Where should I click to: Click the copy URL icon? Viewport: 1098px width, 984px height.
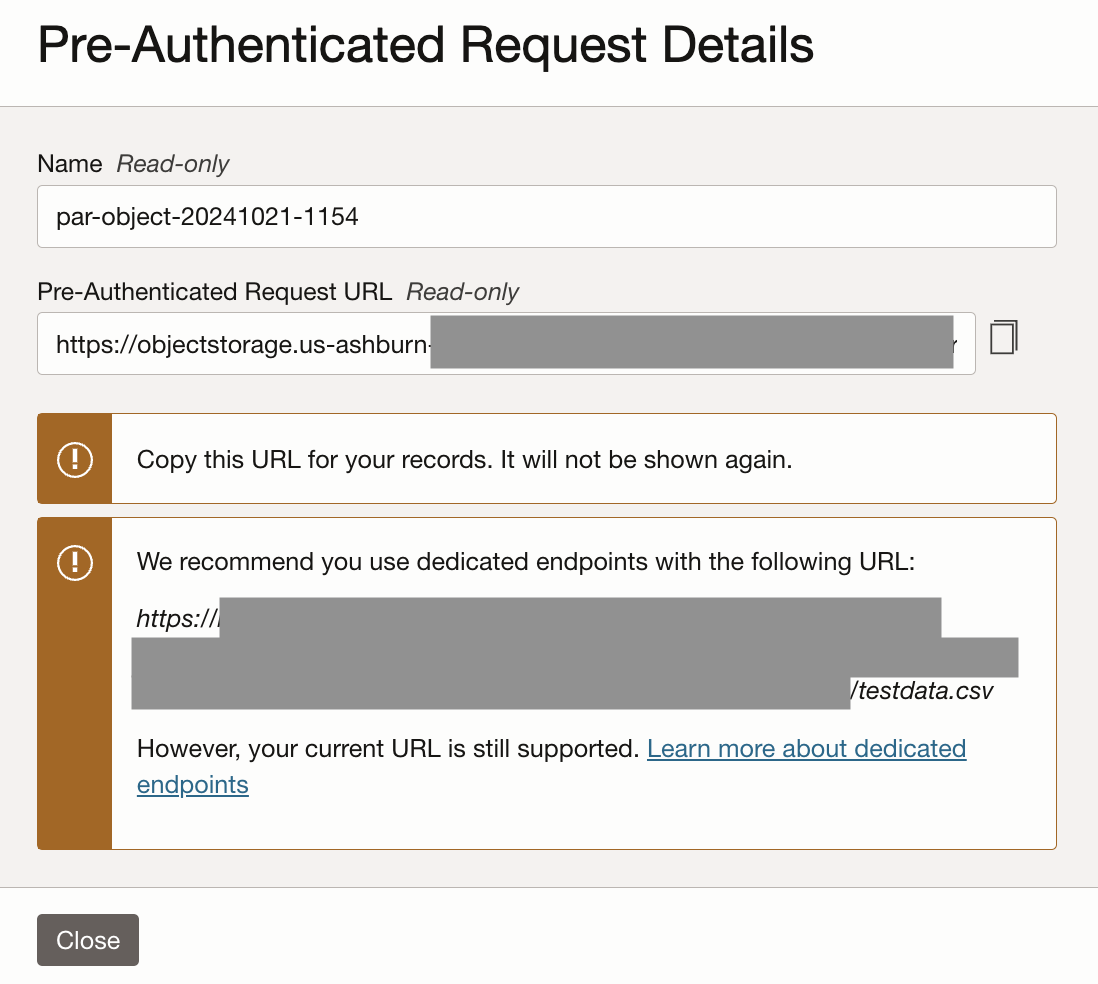[x=1003, y=337]
